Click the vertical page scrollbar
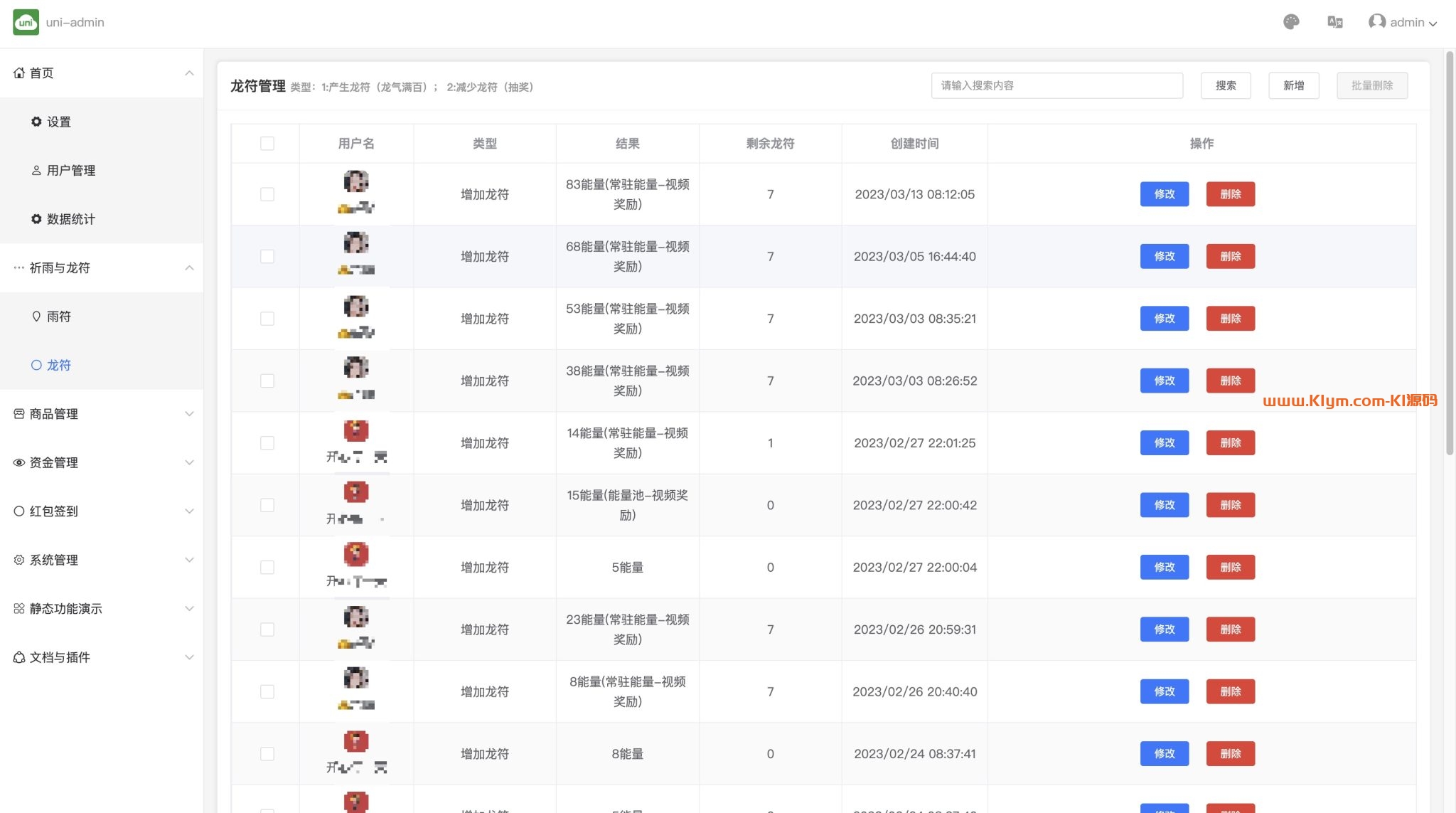 (1450, 253)
